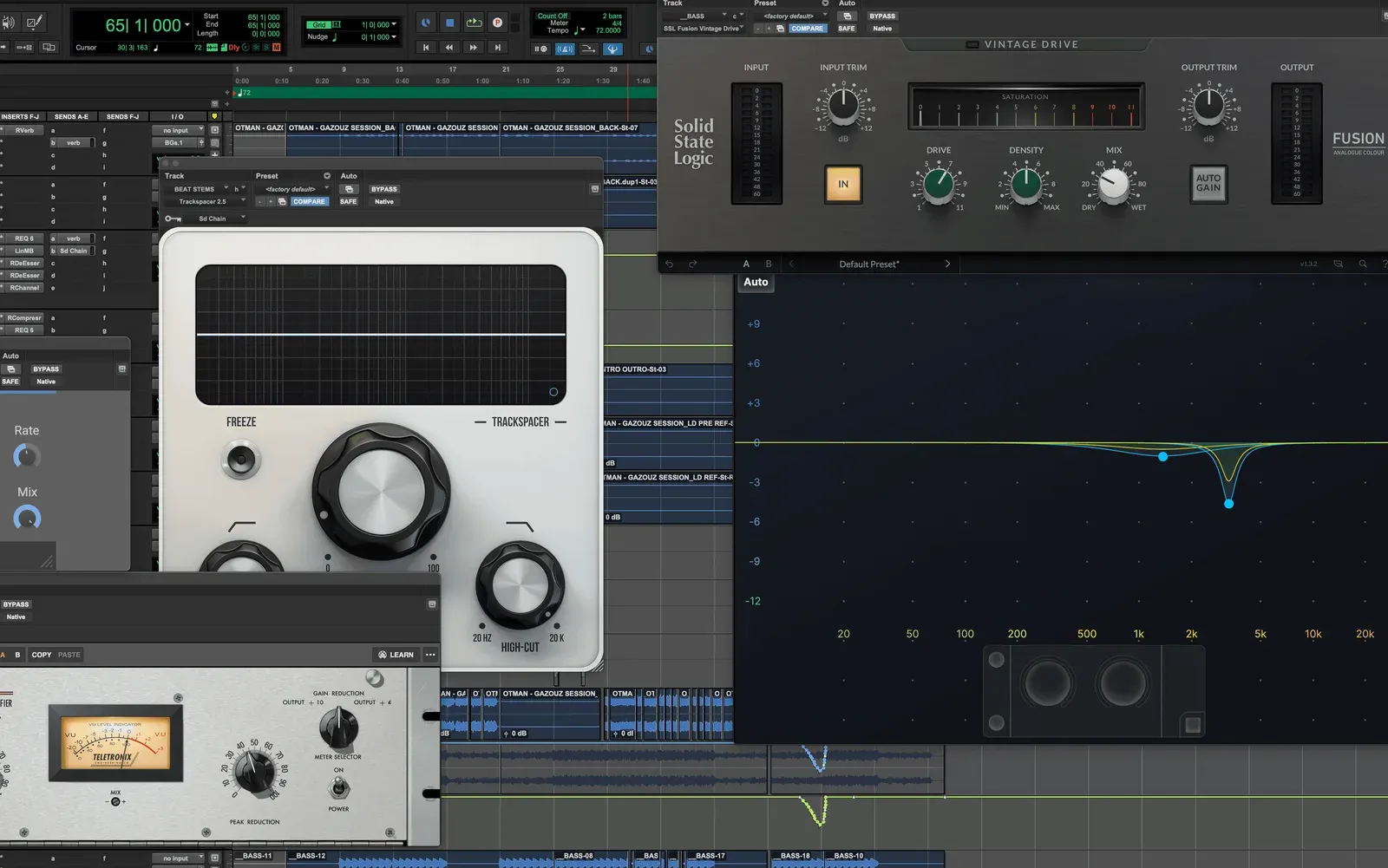Click the I/O column header
Screen dimensions: 1388x868
pyautogui.click(x=177, y=116)
